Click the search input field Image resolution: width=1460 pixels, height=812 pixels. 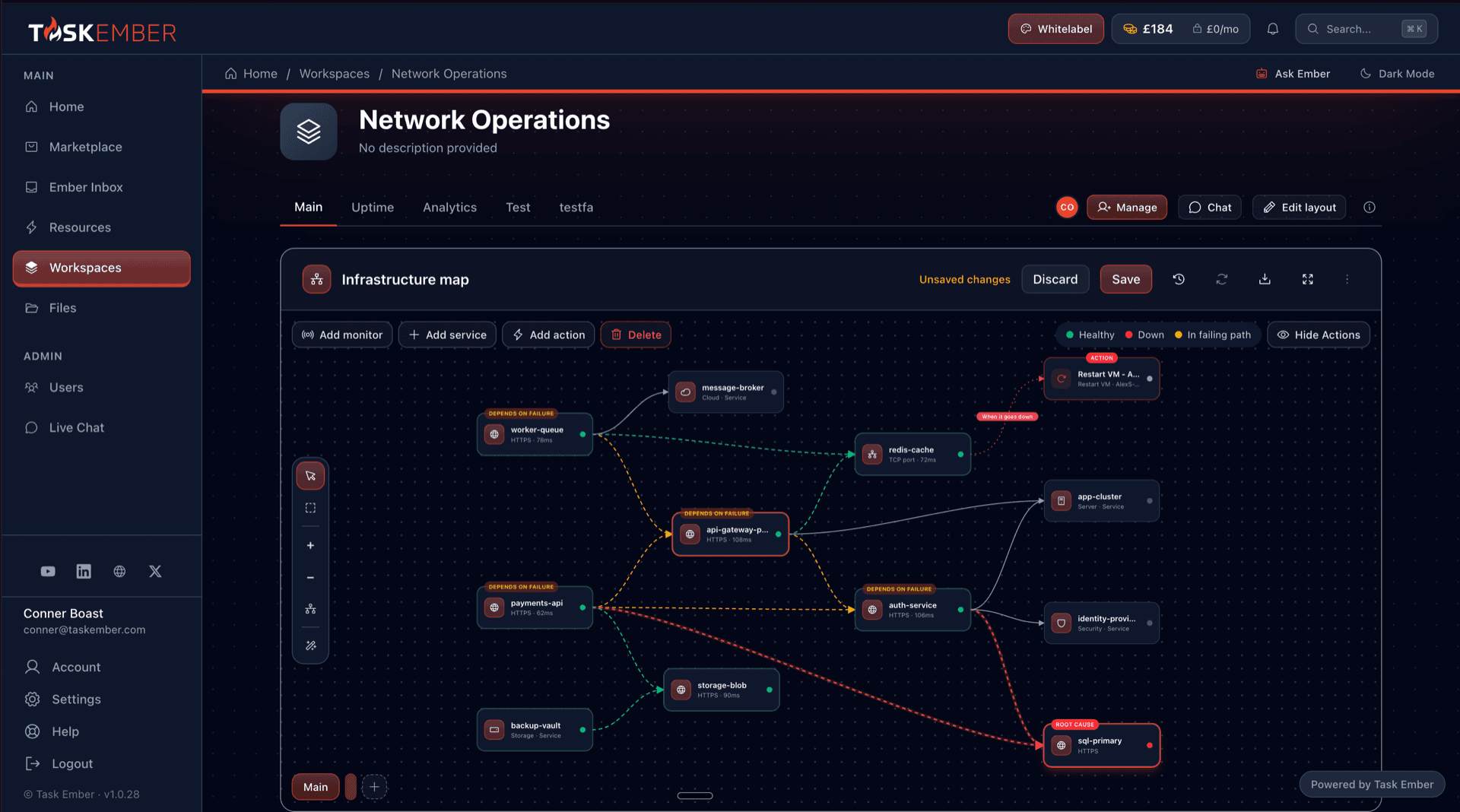pyautogui.click(x=1366, y=29)
